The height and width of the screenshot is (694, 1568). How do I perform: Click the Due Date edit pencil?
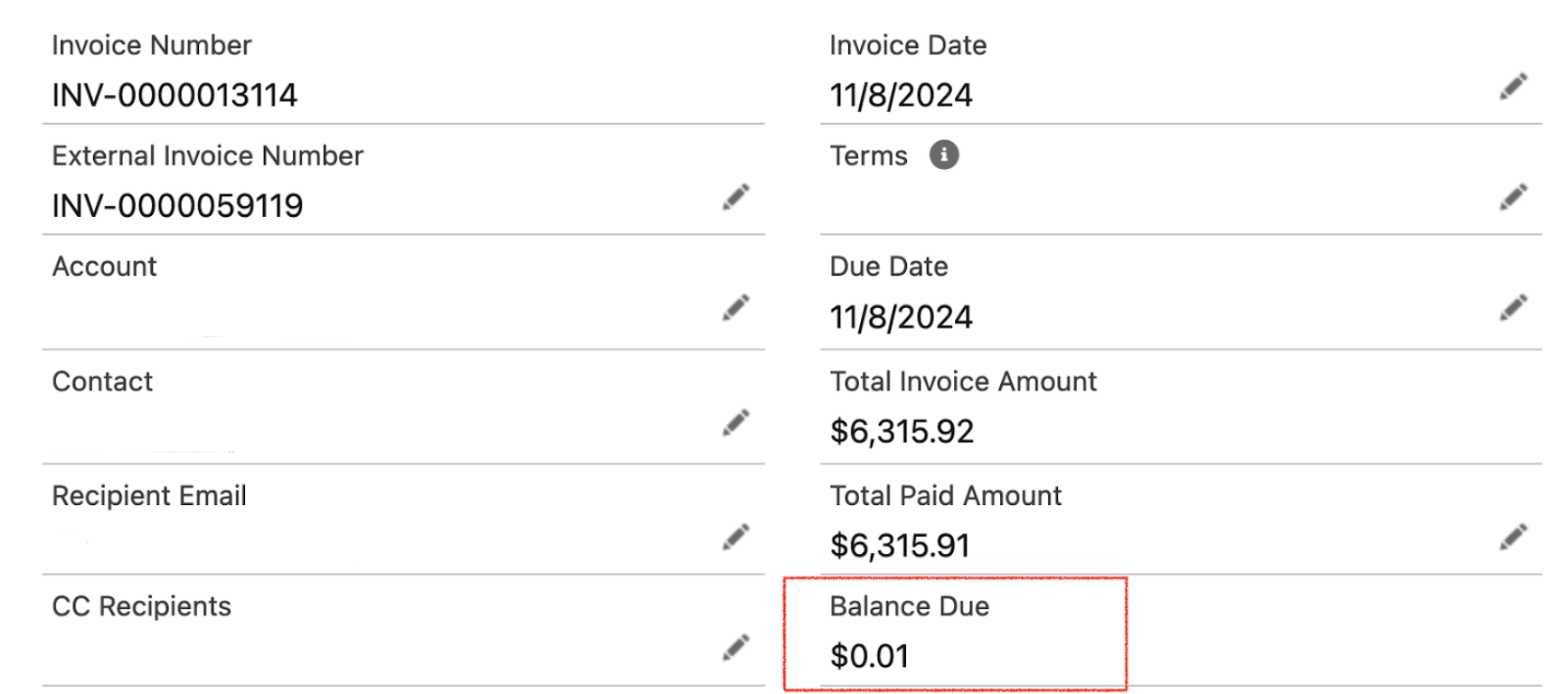click(x=1513, y=307)
